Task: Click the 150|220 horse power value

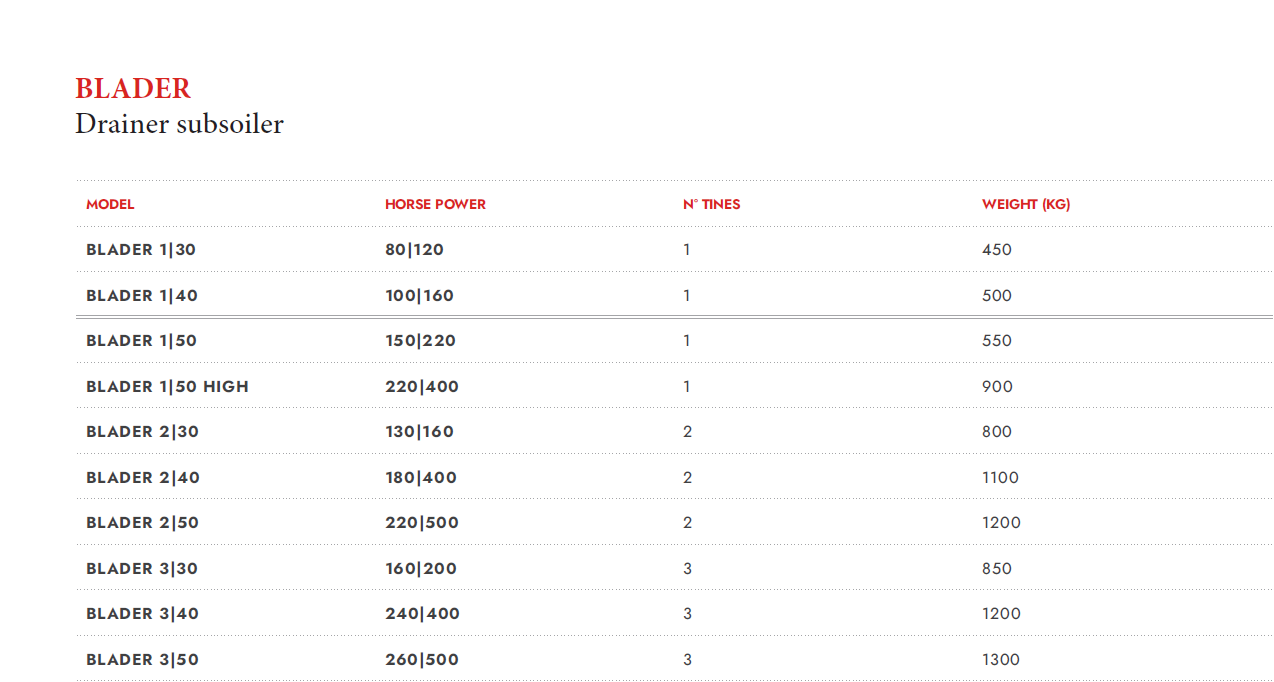Action: (420, 341)
